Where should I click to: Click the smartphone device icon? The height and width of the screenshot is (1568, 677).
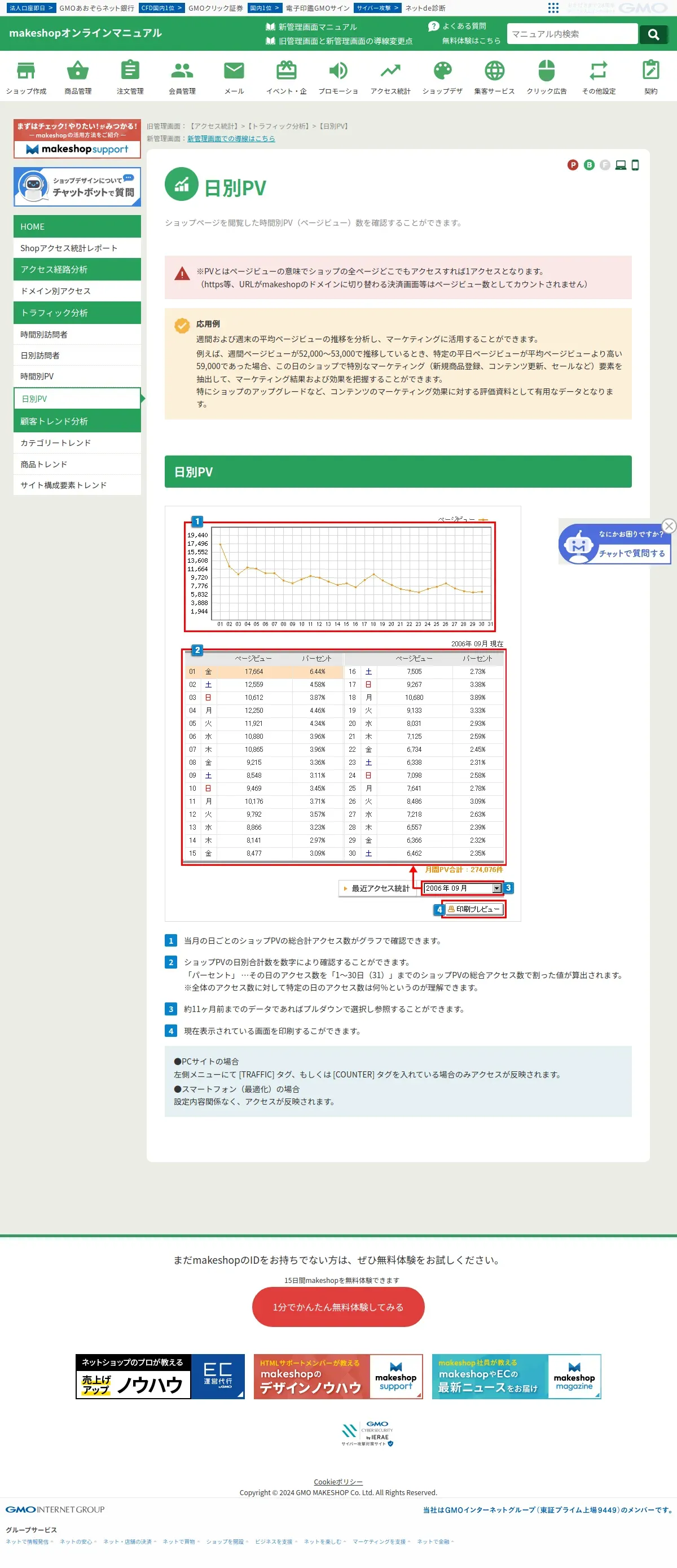(x=635, y=165)
